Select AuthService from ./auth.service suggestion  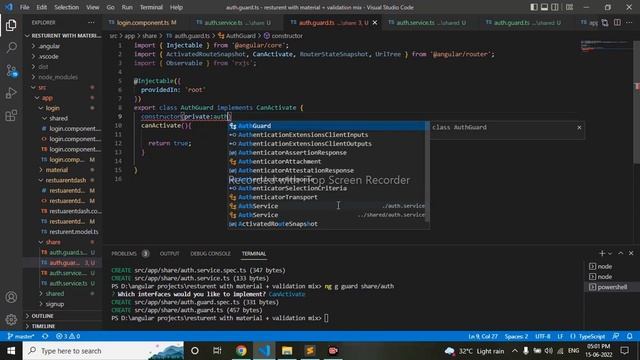327,206
